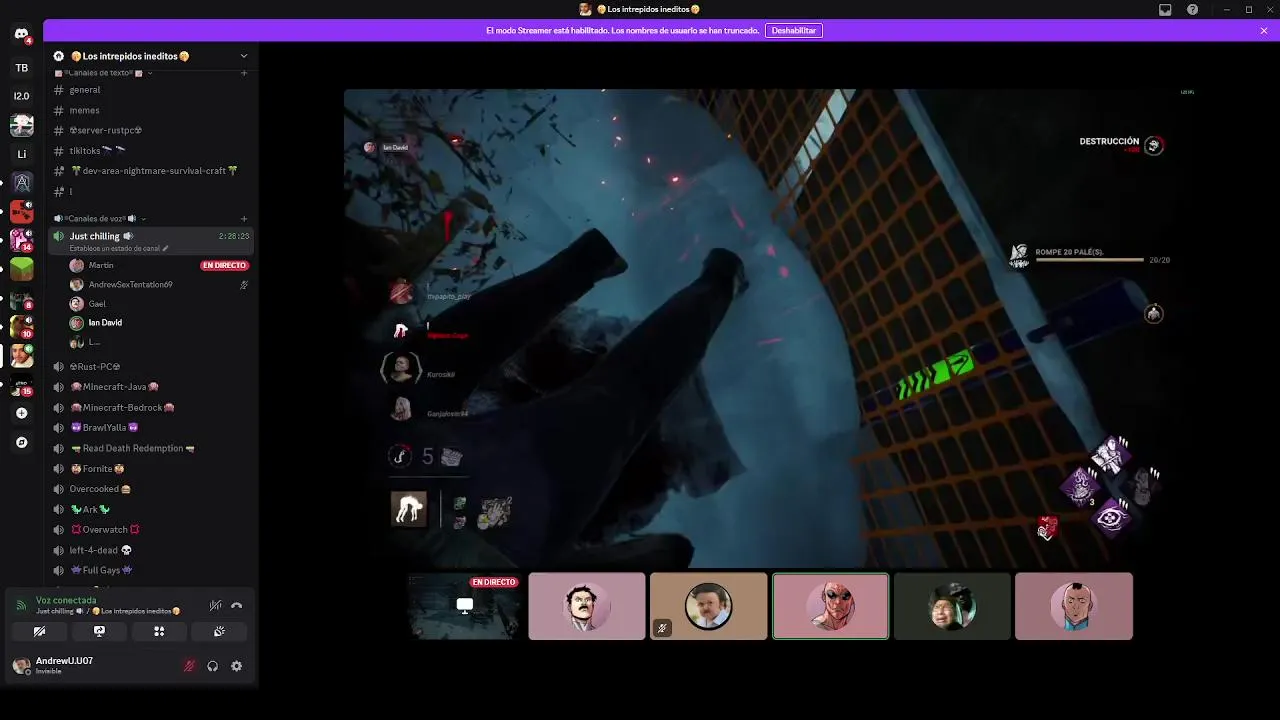Select the mustached man avatar tile
The image size is (1280, 720).
tap(587, 606)
